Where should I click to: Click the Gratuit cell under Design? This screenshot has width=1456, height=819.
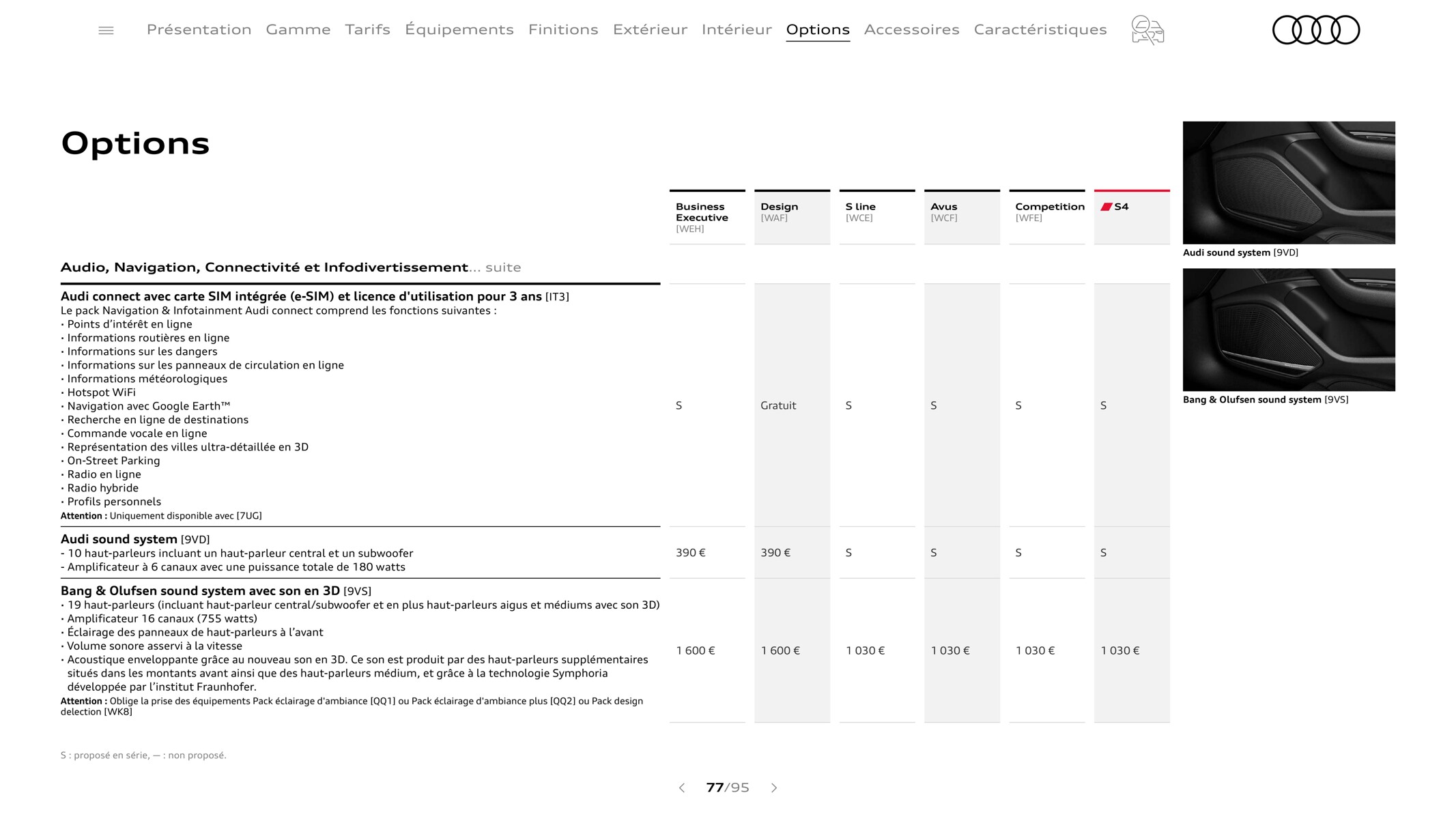(x=778, y=405)
